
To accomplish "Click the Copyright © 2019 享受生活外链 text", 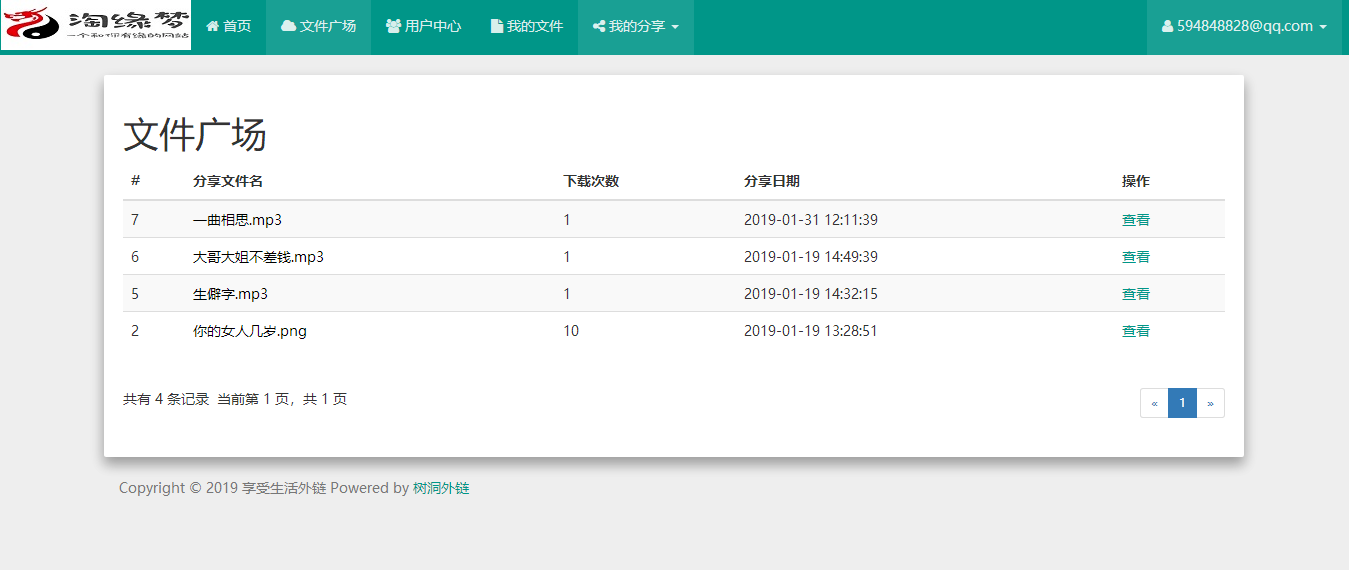I will point(223,488).
